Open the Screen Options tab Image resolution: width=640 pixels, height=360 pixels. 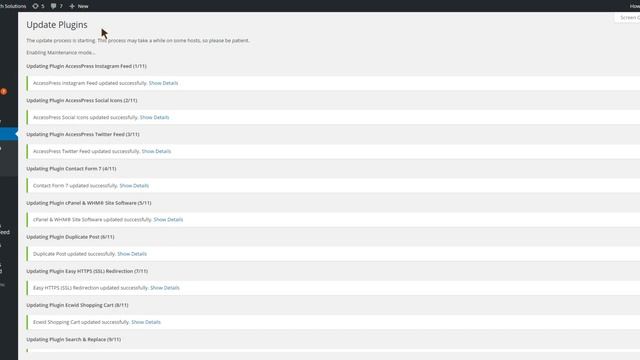[x=629, y=18]
